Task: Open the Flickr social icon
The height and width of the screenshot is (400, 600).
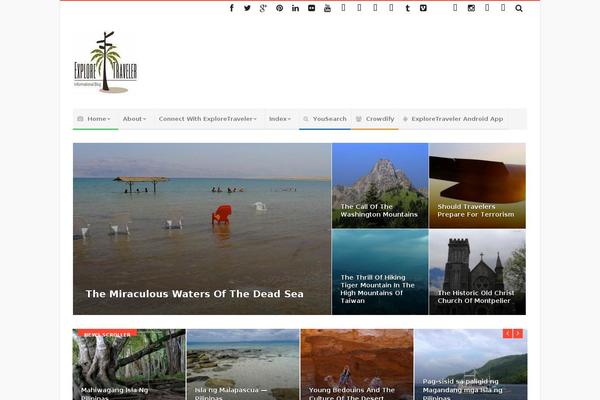Action: tap(311, 8)
